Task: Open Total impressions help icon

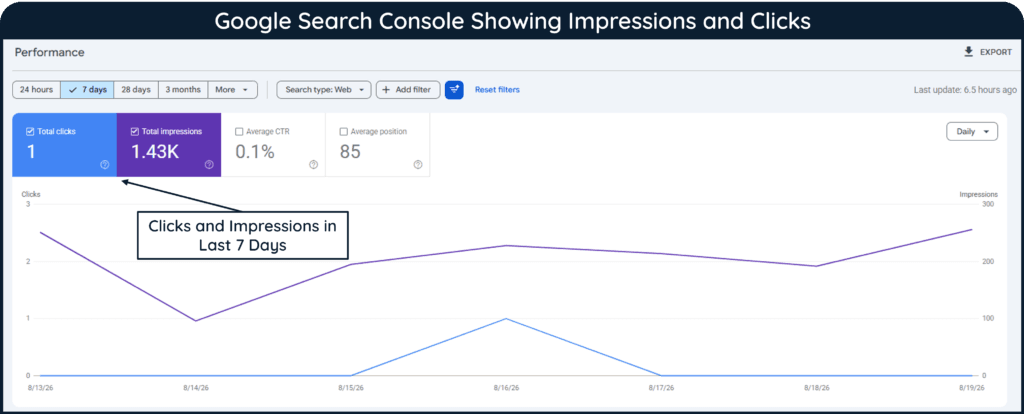Action: click(x=209, y=165)
